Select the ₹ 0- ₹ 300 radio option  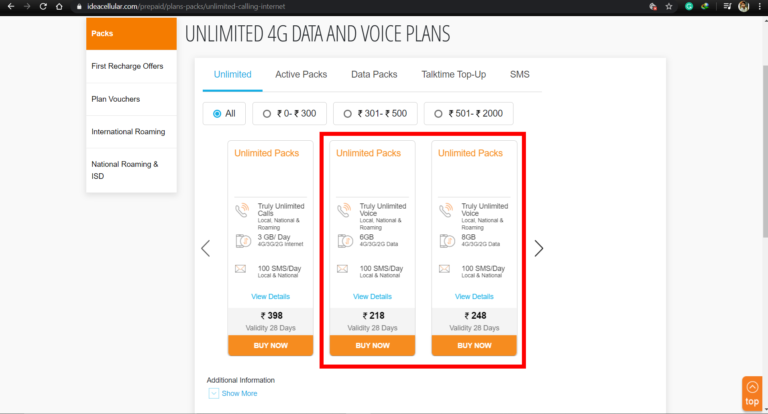(289, 114)
